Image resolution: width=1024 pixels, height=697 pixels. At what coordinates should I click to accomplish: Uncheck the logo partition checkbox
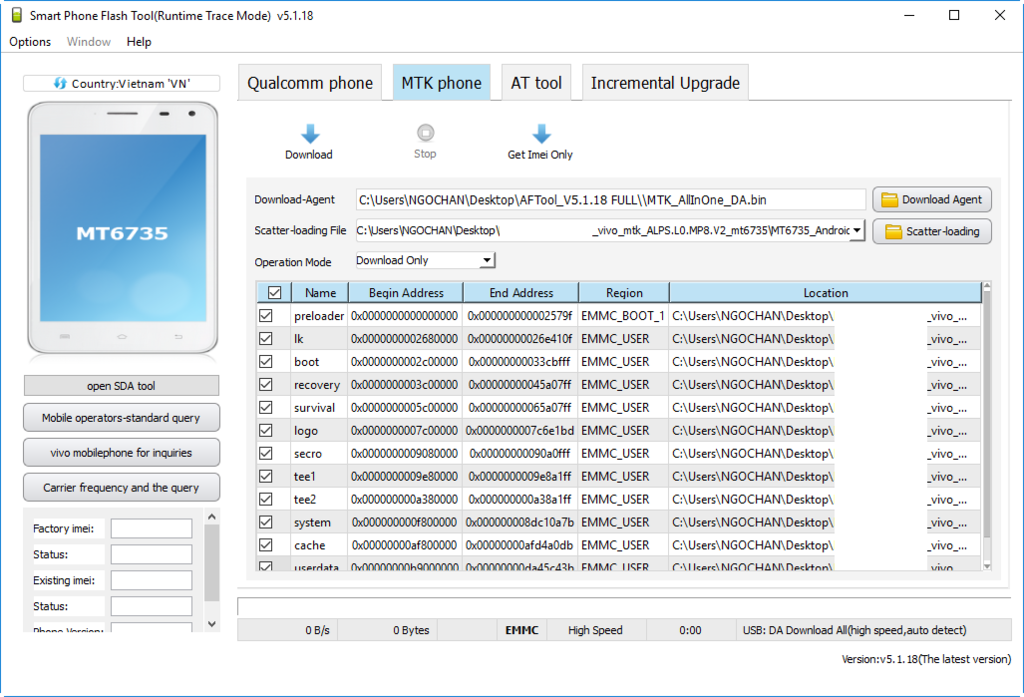(x=266, y=430)
